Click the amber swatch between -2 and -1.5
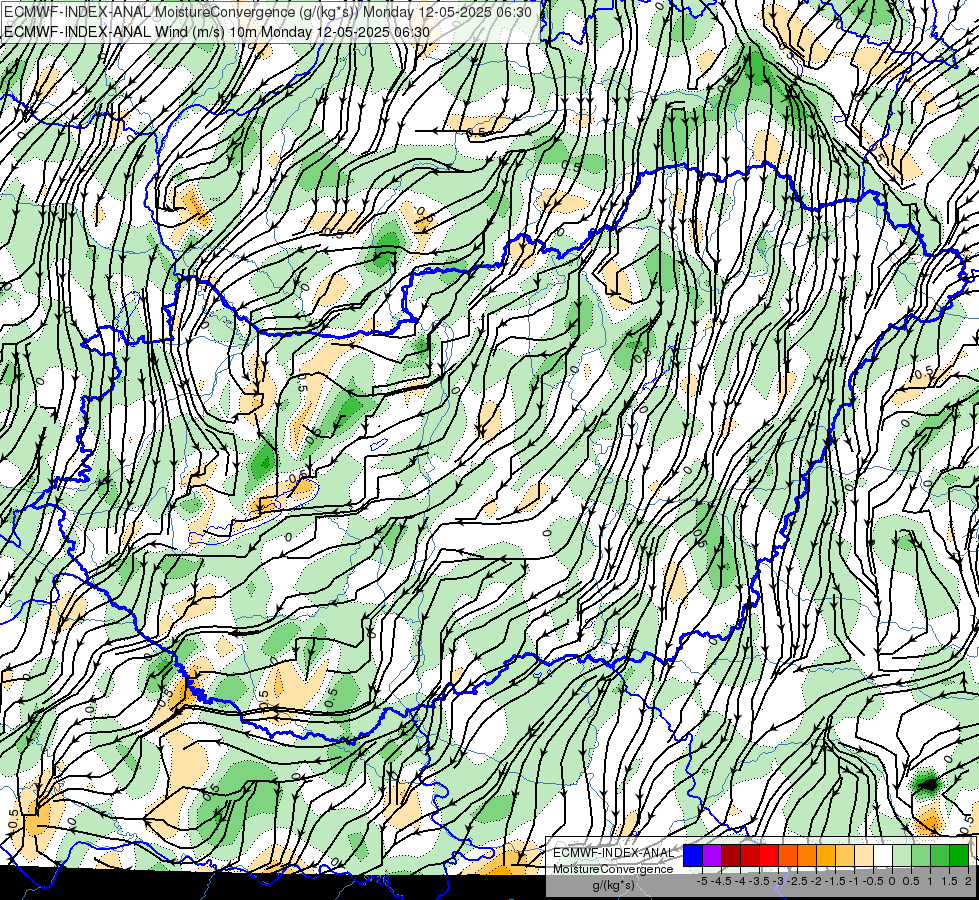The width and height of the screenshot is (979, 900). [826, 856]
